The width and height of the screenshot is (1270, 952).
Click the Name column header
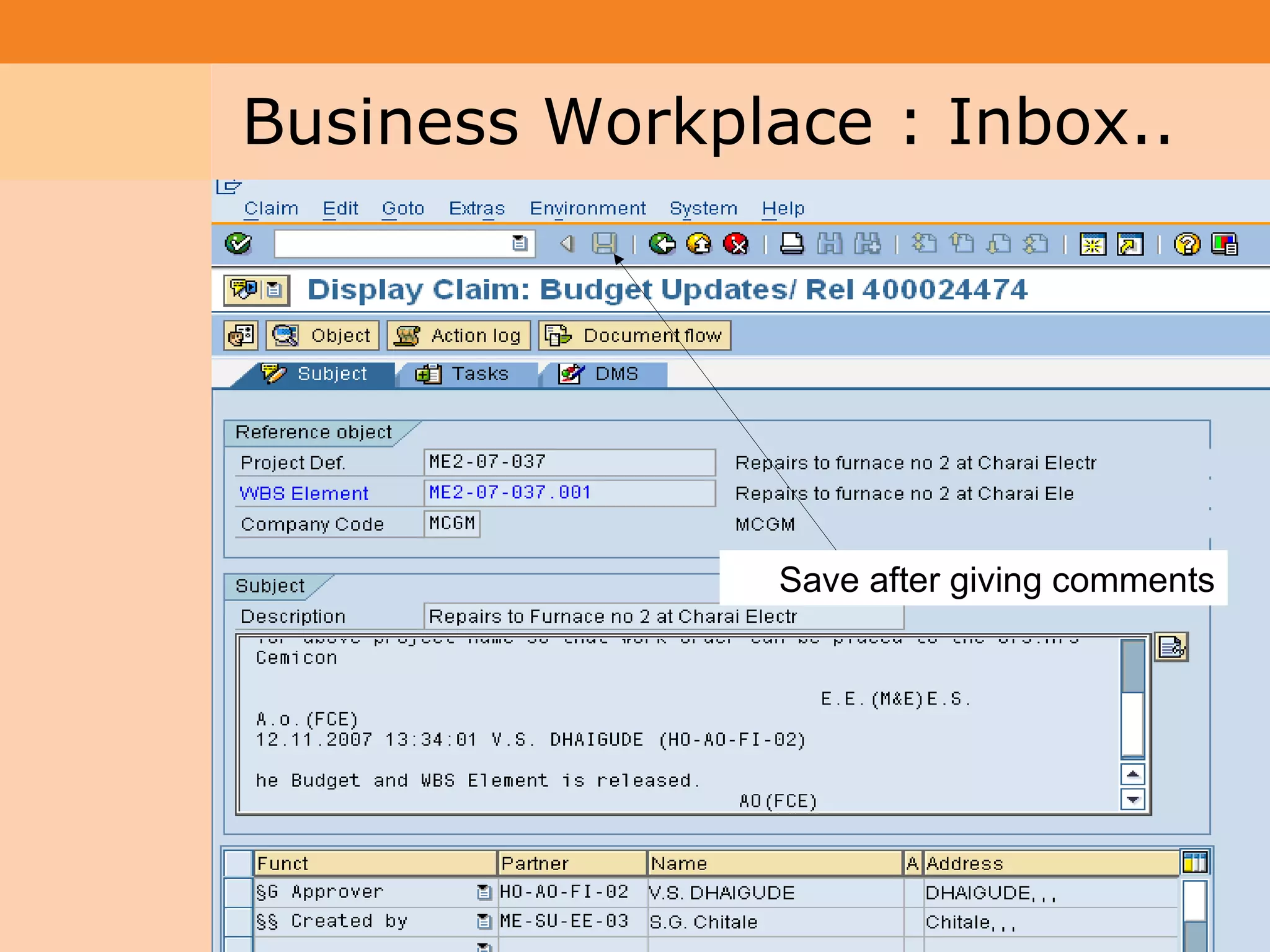tap(775, 863)
